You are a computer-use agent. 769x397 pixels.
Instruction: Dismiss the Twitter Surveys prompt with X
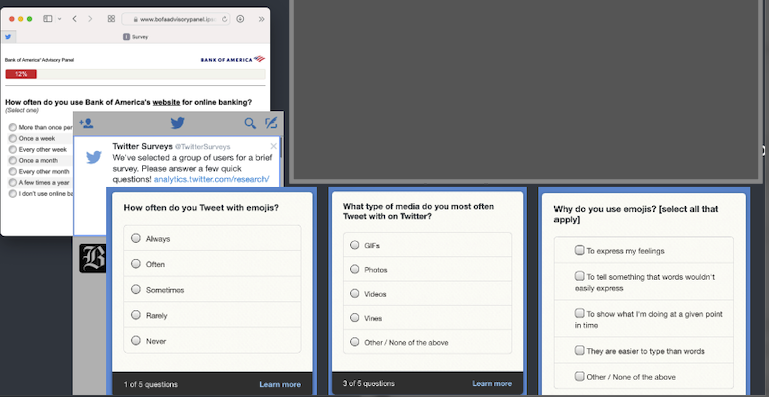pyautogui.click(x=274, y=146)
